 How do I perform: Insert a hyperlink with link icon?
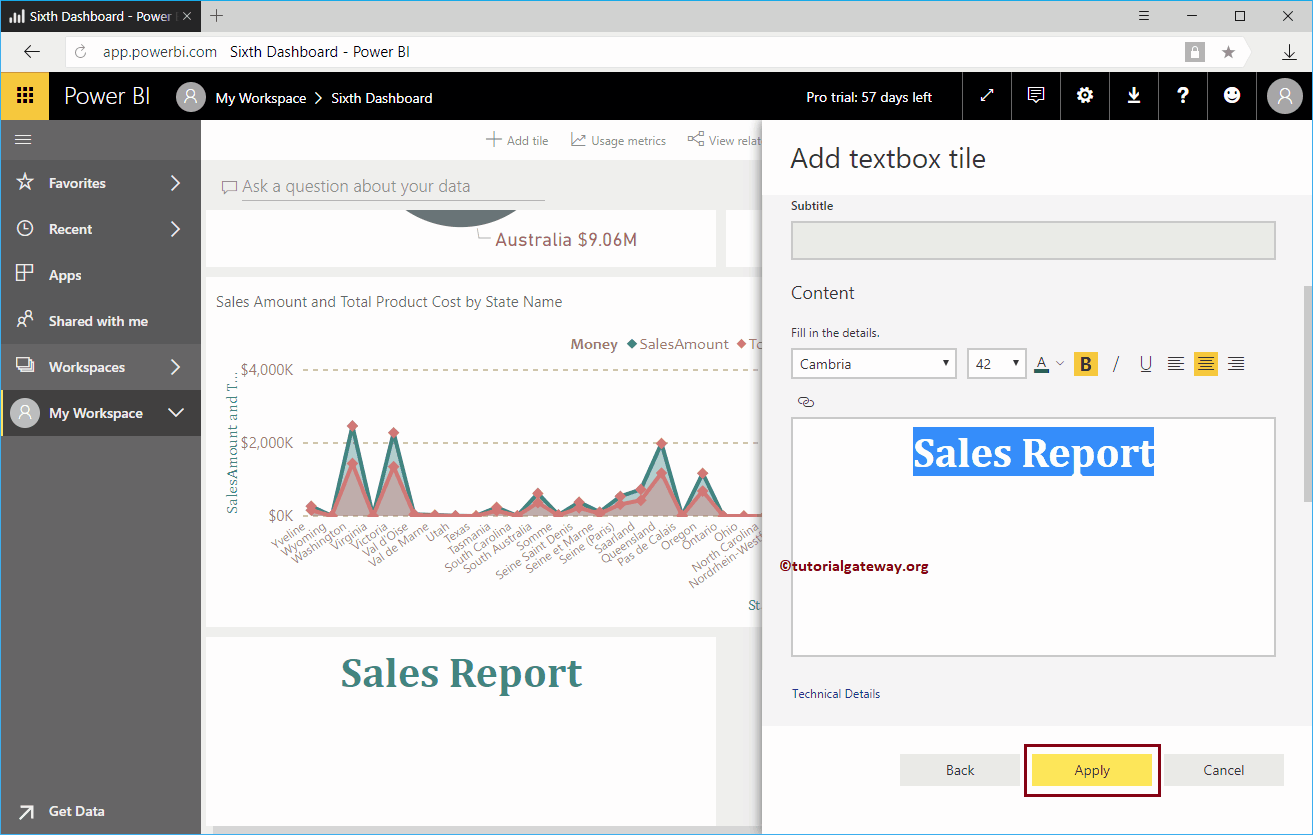[x=806, y=402]
